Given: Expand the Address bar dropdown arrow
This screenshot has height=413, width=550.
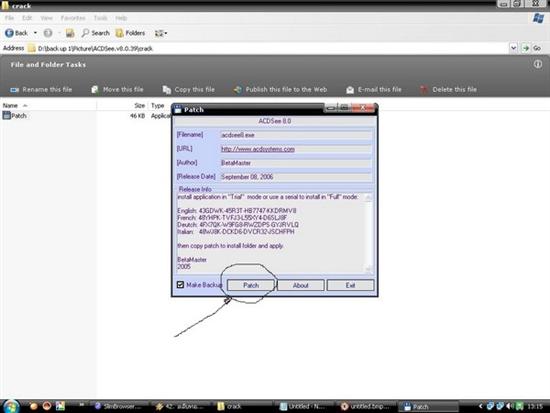Looking at the screenshot, I should pos(513,48).
